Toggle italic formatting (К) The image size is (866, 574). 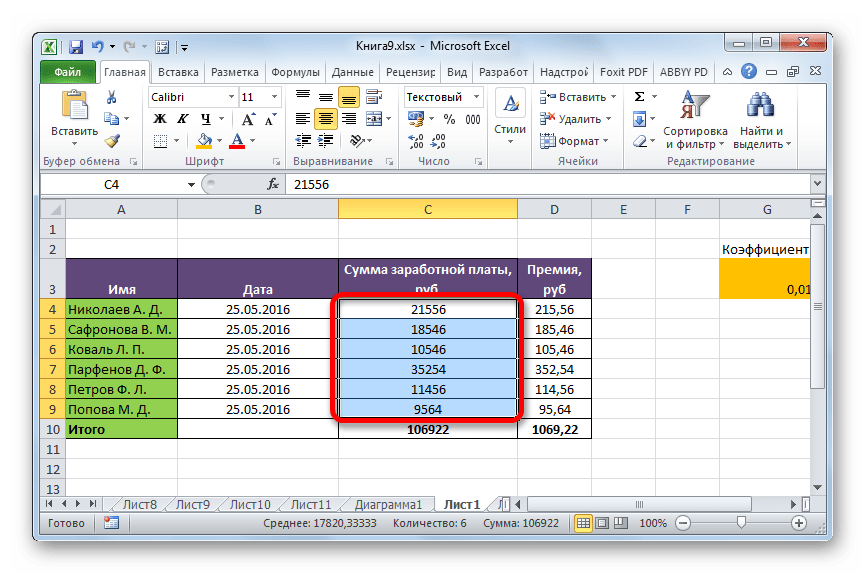point(179,119)
